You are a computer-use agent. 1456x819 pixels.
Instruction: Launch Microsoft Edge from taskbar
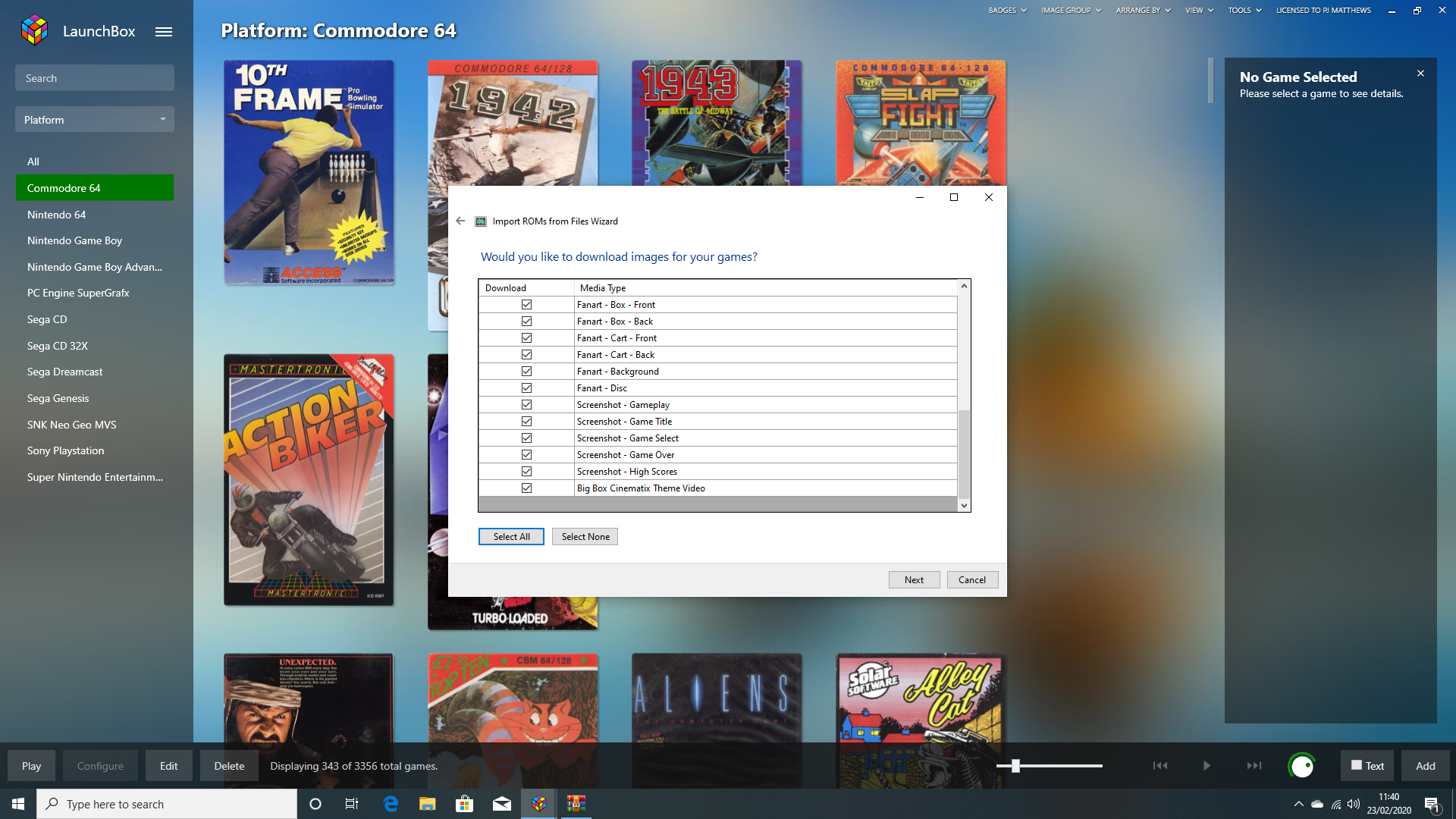[391, 804]
